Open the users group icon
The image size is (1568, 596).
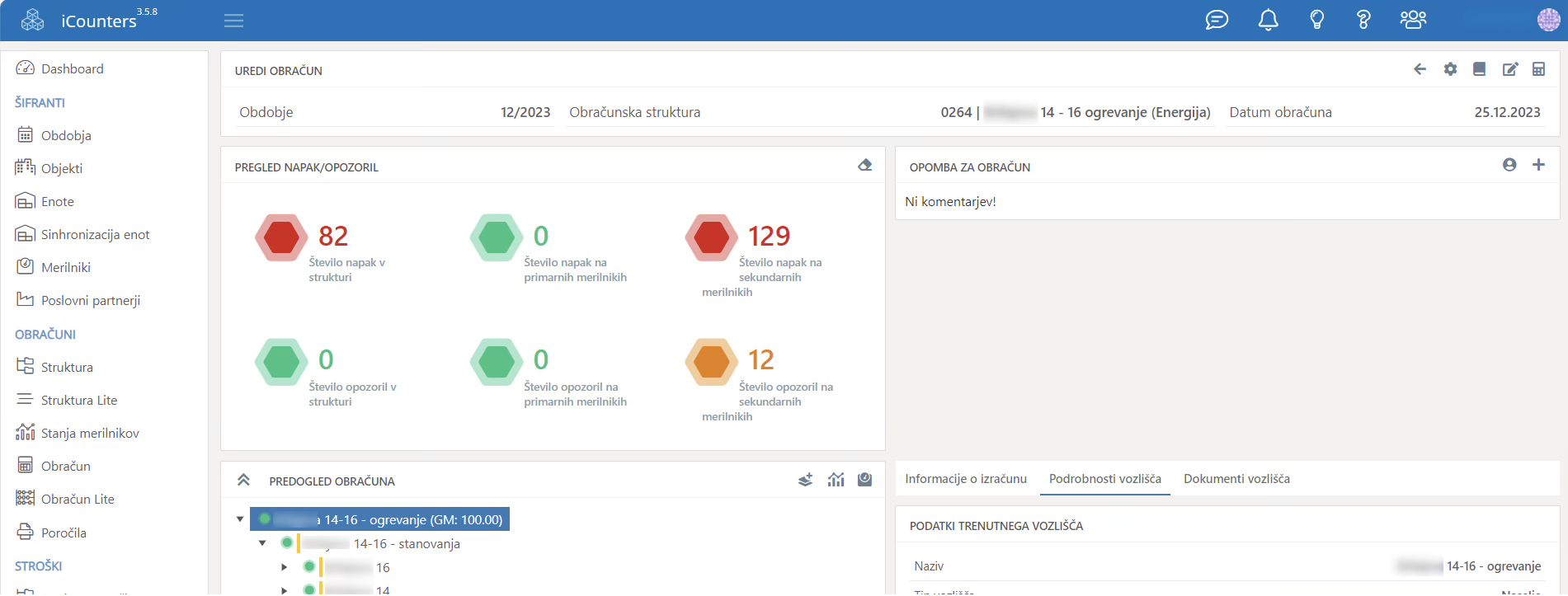[x=1413, y=20]
